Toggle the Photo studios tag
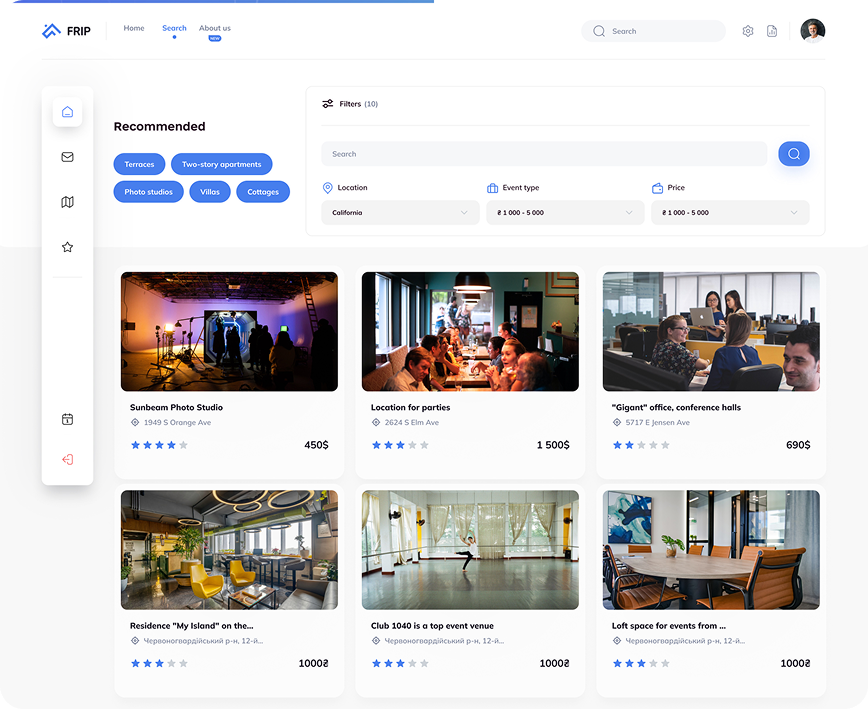 coord(148,191)
